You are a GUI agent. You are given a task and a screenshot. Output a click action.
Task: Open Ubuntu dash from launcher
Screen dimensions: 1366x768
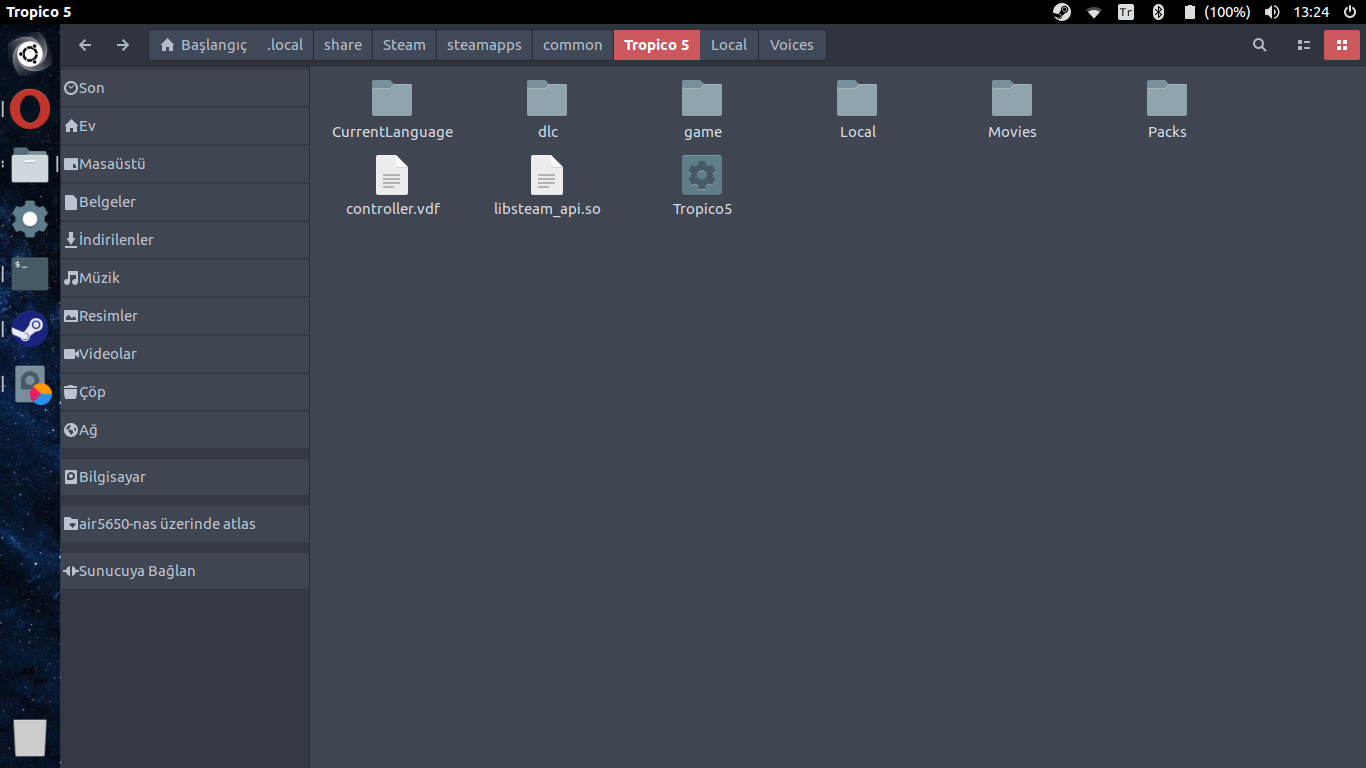tap(30, 53)
